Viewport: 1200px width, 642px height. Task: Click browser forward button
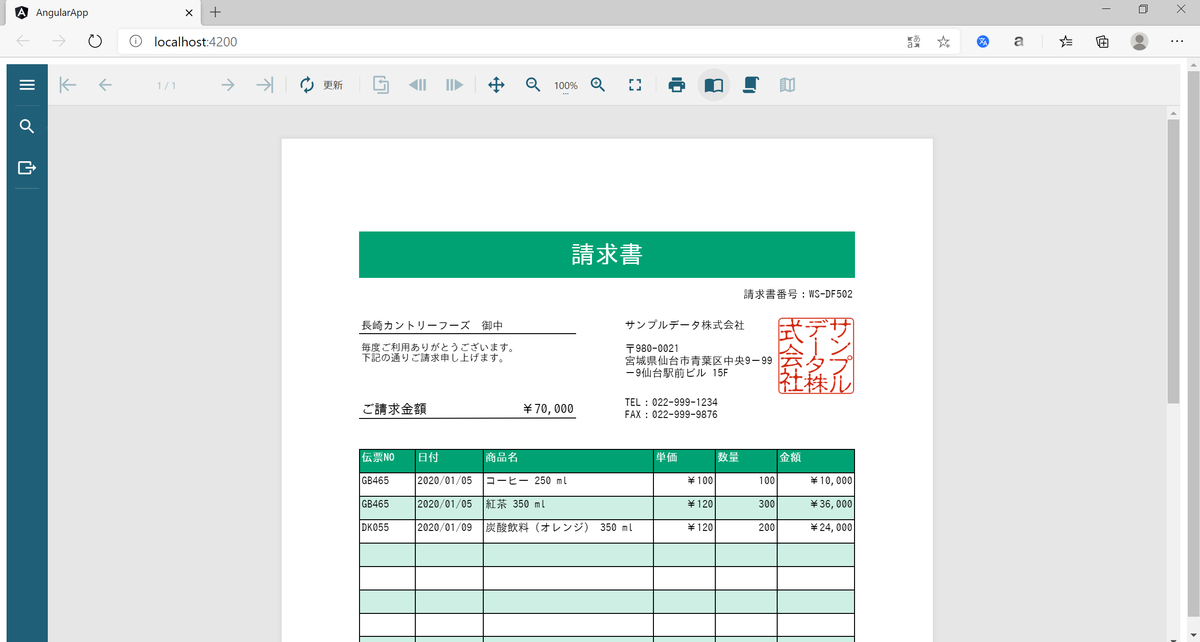point(59,41)
